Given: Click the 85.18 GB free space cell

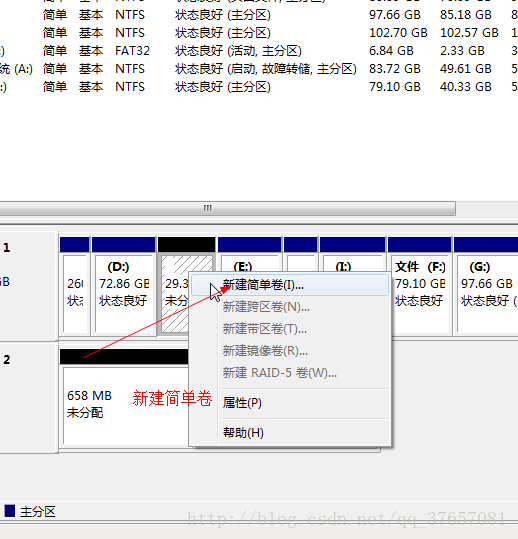Looking at the screenshot, I should tap(465, 15).
